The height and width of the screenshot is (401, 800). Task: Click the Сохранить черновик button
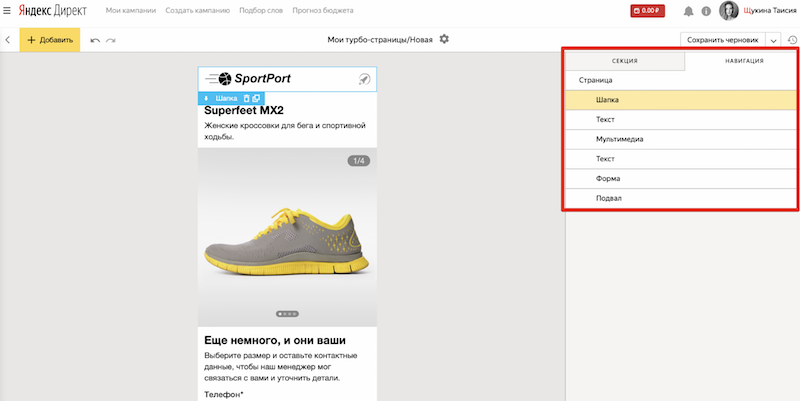coord(722,40)
